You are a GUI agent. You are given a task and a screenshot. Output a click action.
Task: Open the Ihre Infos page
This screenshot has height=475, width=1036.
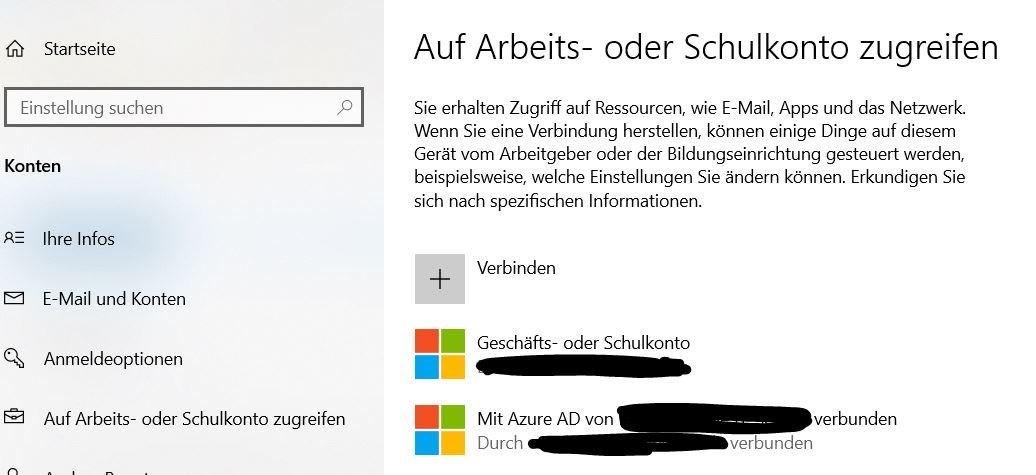click(x=79, y=238)
